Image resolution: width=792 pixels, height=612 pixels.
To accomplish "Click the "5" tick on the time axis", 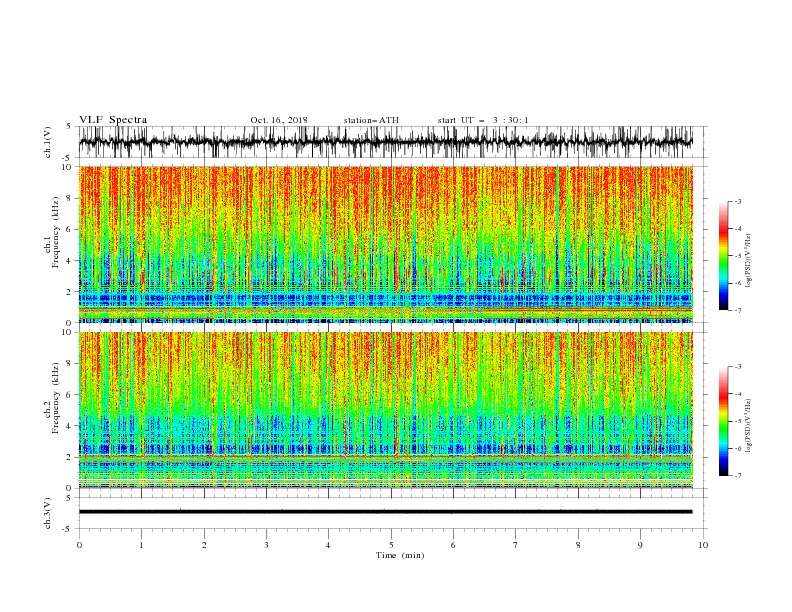I will click(x=391, y=545).
